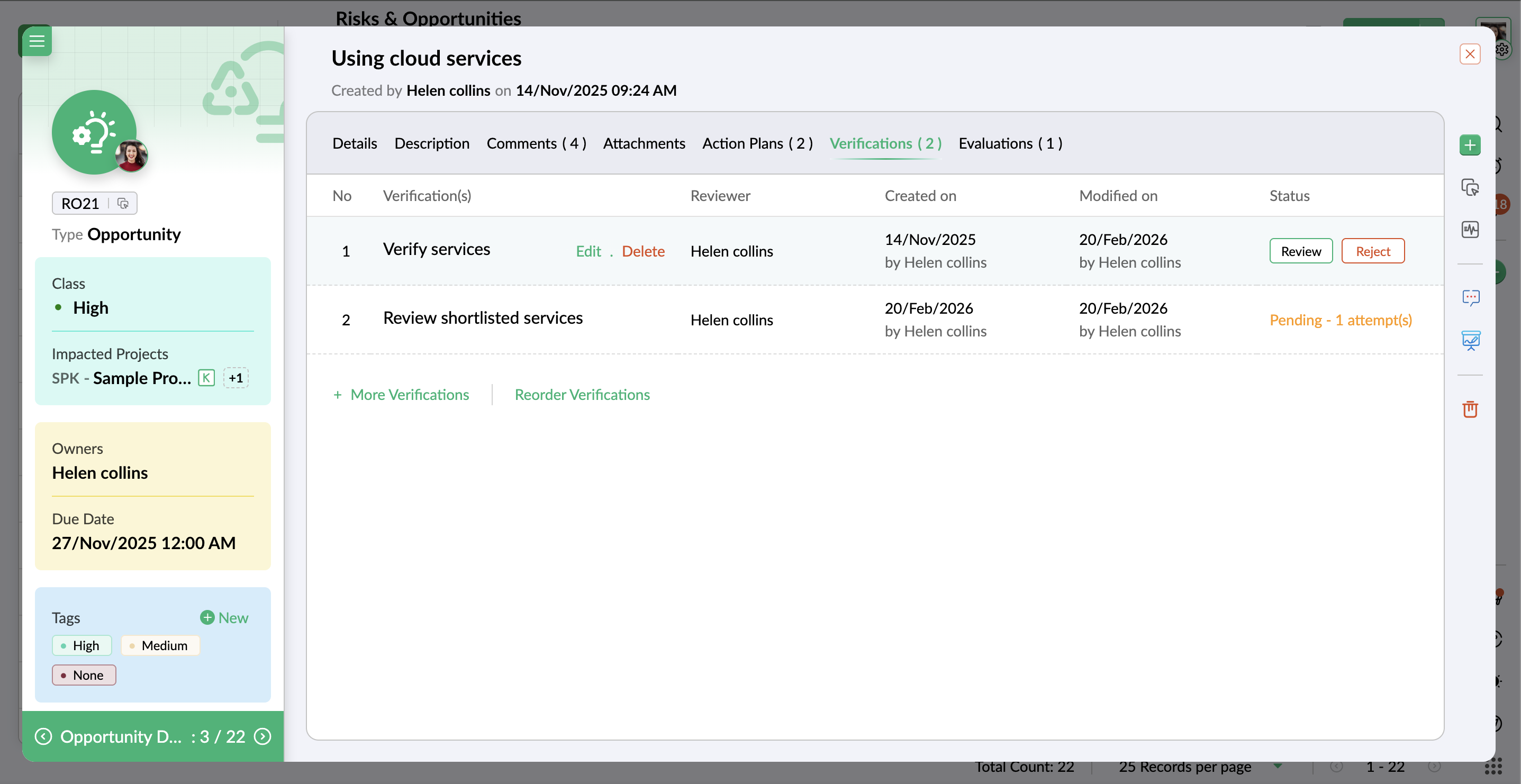Click the red trash delete icon
The image size is (1521, 784).
pyautogui.click(x=1470, y=409)
